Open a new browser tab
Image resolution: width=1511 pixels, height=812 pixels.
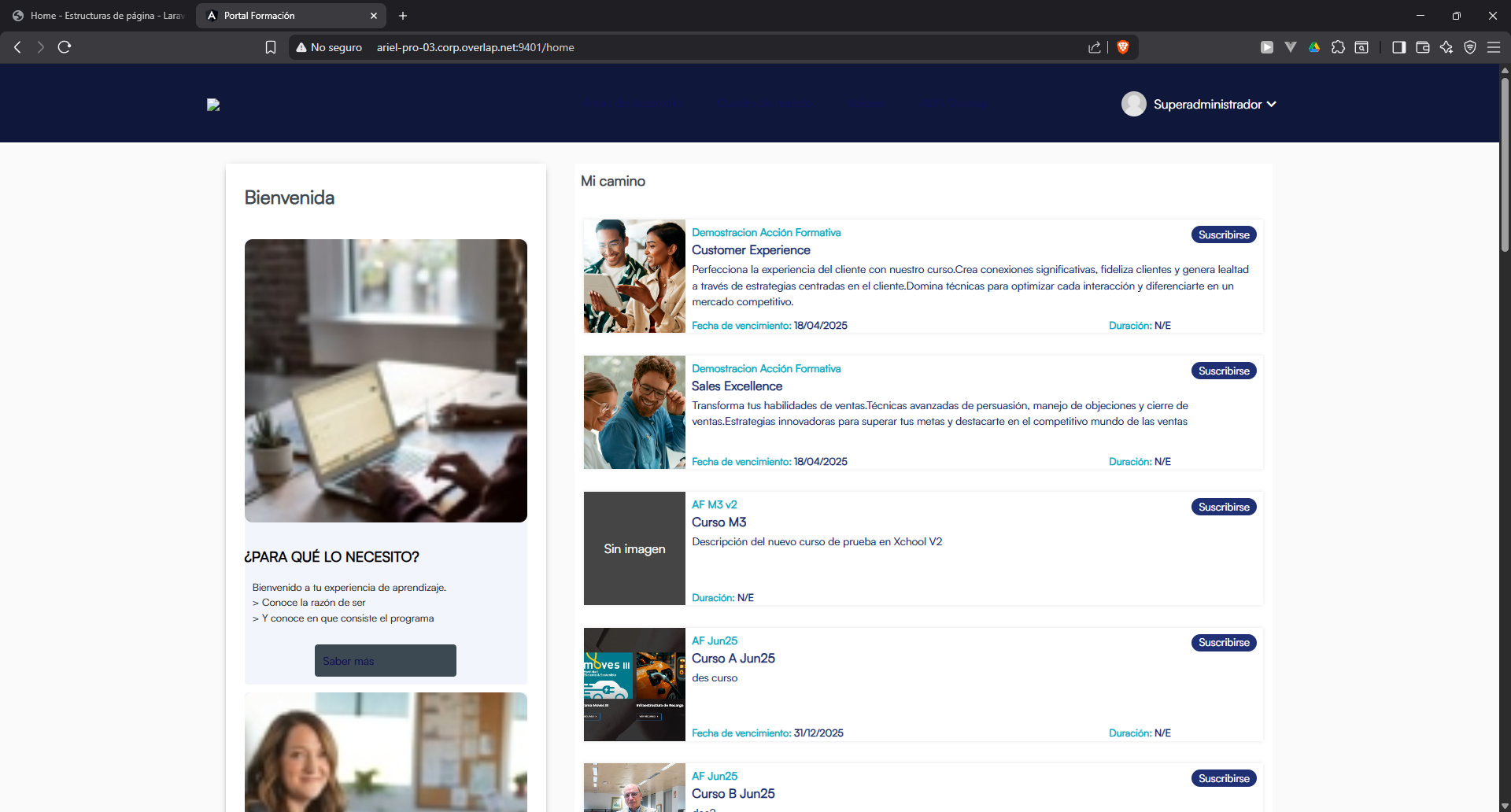[x=403, y=16]
